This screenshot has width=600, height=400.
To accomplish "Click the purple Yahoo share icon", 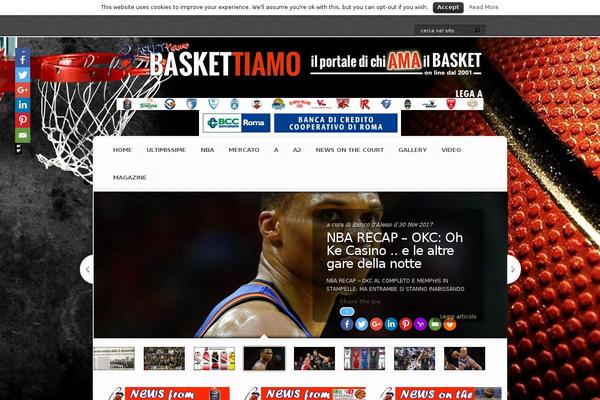I will (420, 324).
